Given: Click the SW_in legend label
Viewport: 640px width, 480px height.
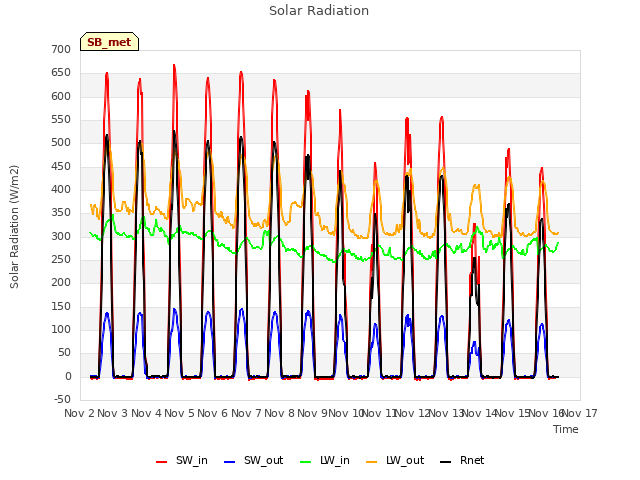Looking at the screenshot, I should [x=192, y=460].
